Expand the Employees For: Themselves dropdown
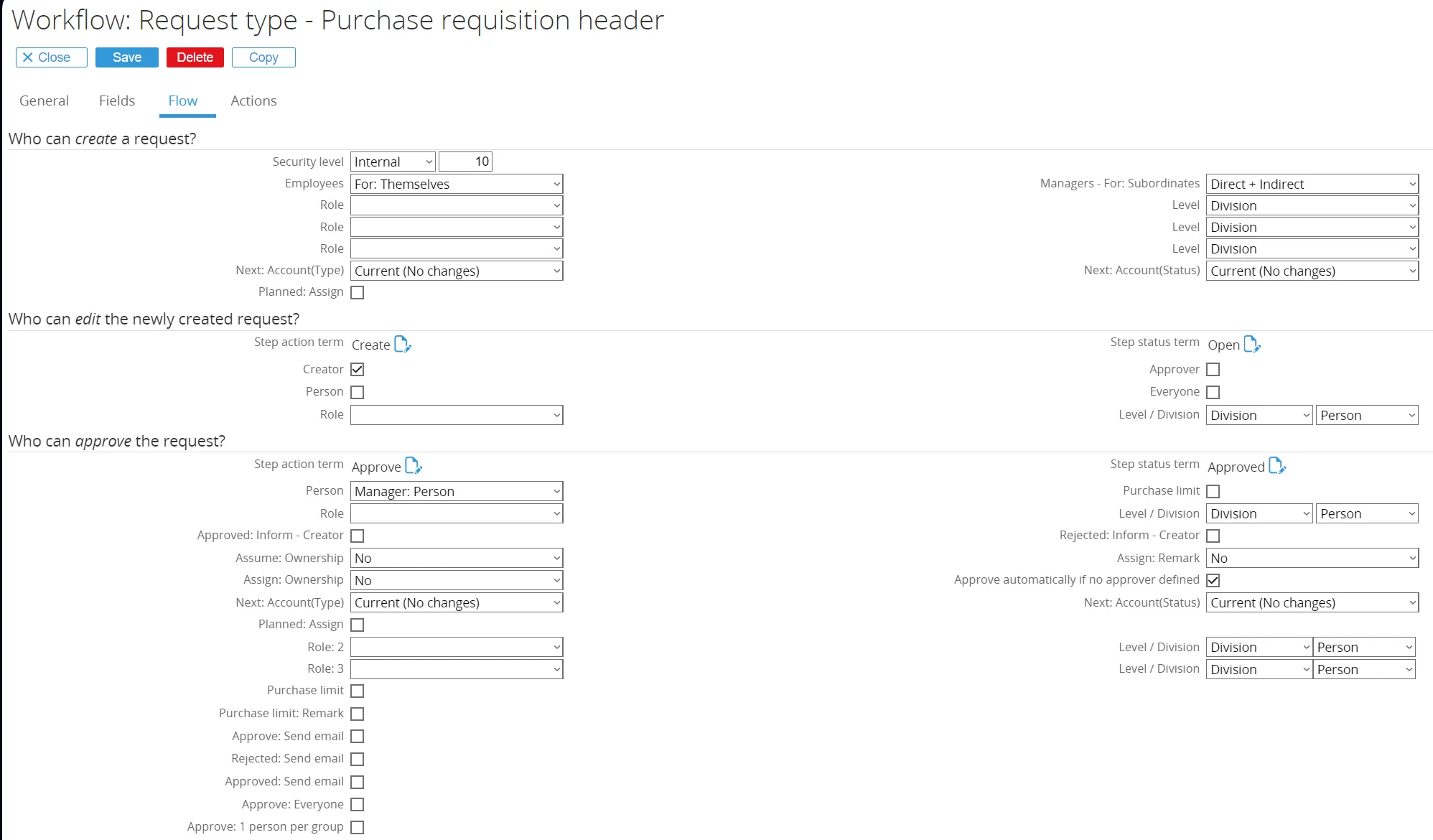The width and height of the screenshot is (1433, 840). pos(457,184)
